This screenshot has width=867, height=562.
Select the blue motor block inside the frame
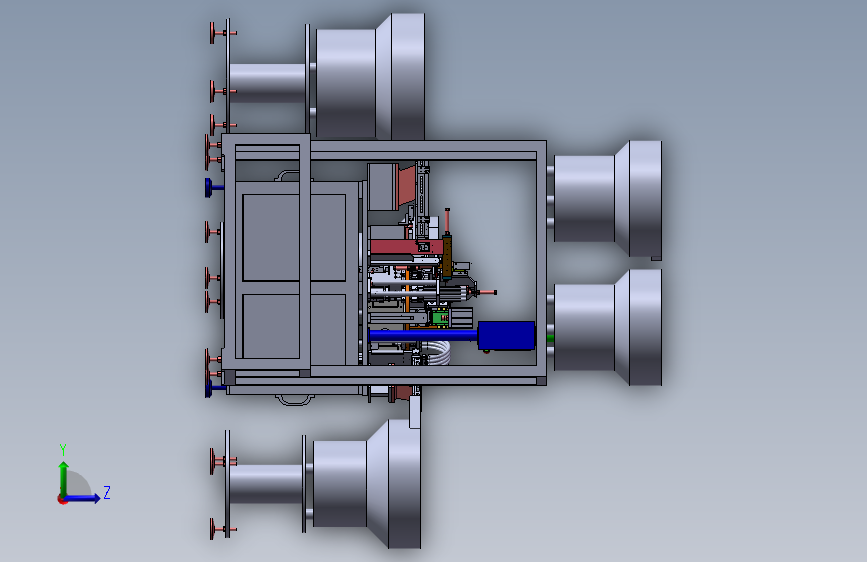pyautogui.click(x=506, y=335)
